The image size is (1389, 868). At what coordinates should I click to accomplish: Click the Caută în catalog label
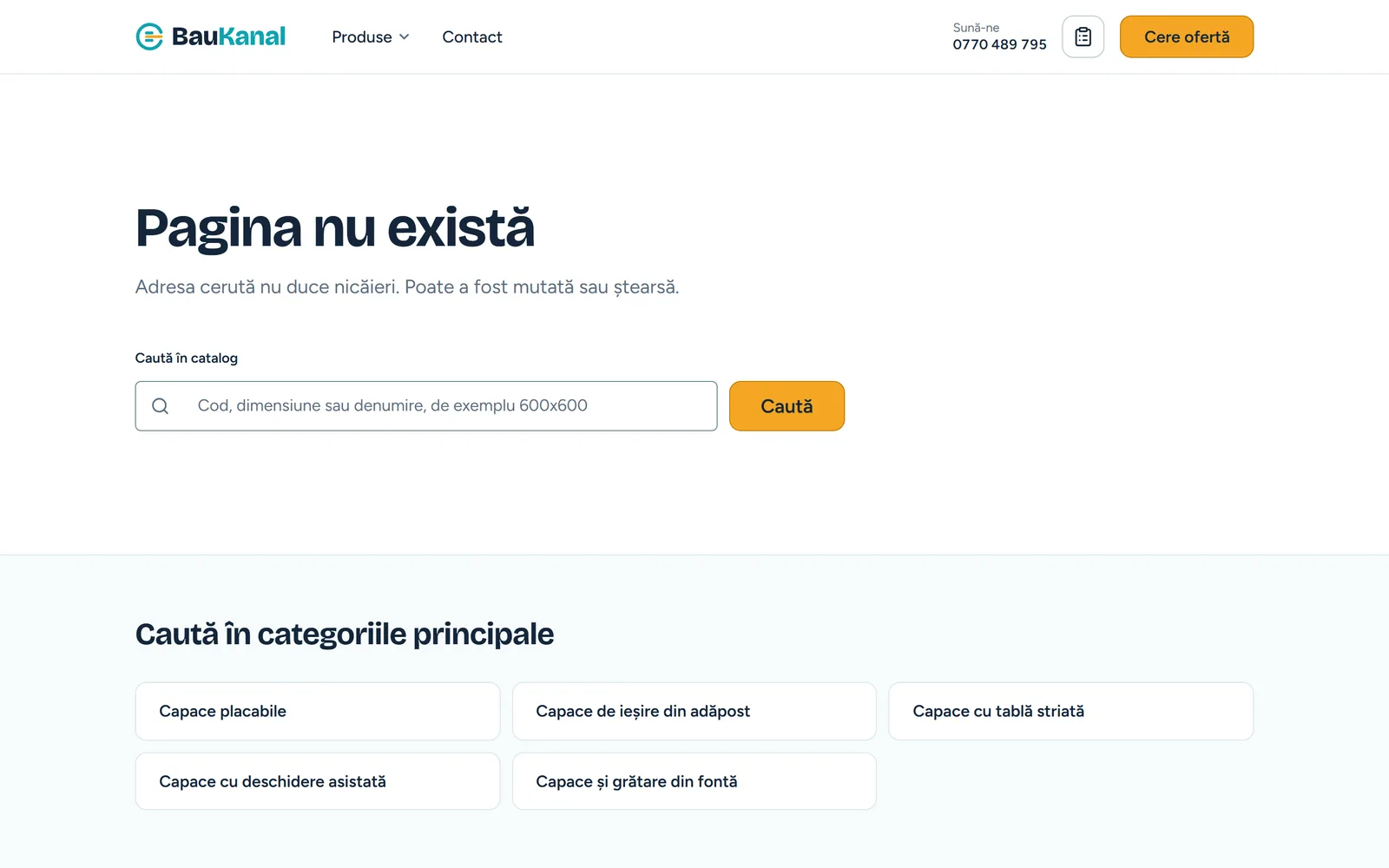pos(187,358)
